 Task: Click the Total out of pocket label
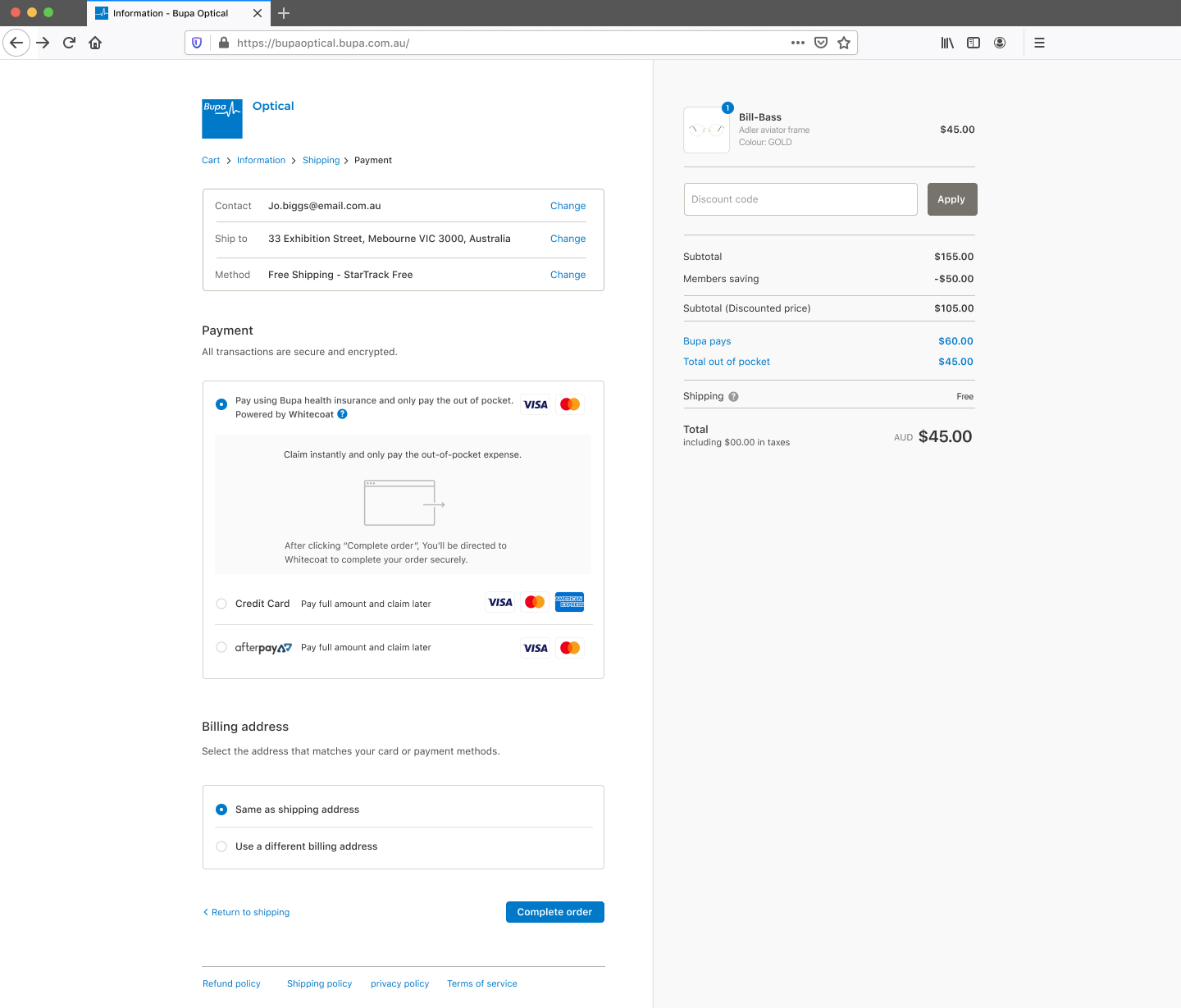[x=727, y=362]
